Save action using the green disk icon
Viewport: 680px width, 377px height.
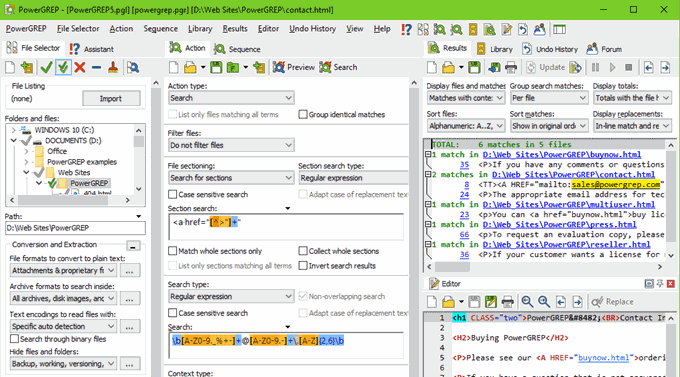click(x=216, y=67)
